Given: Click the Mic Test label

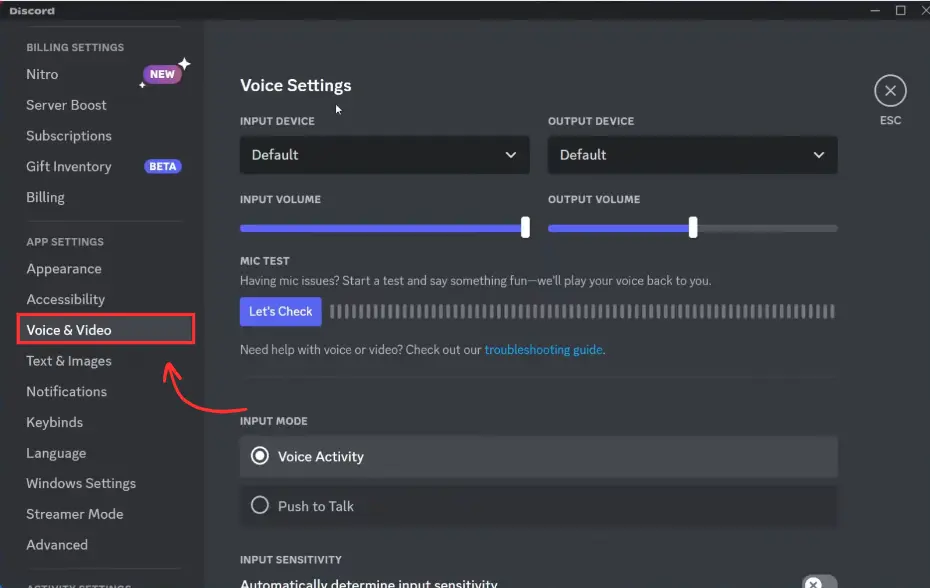Looking at the screenshot, I should tap(265, 261).
